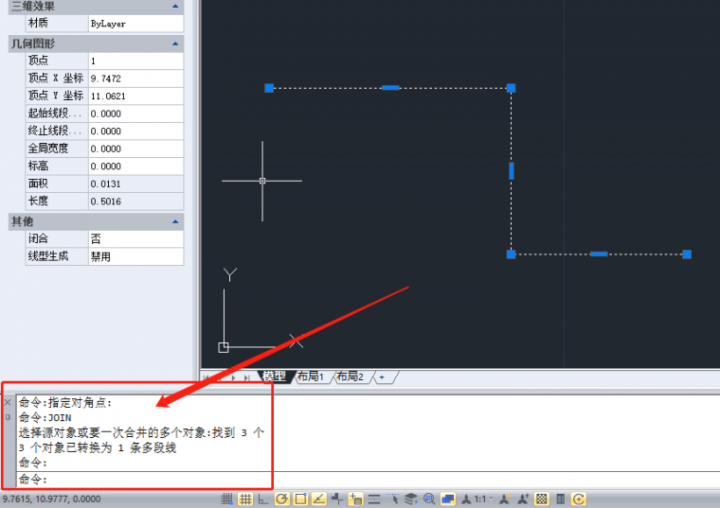Click the selection cursor status icon
The width and height of the screenshot is (720, 508).
coord(393,499)
